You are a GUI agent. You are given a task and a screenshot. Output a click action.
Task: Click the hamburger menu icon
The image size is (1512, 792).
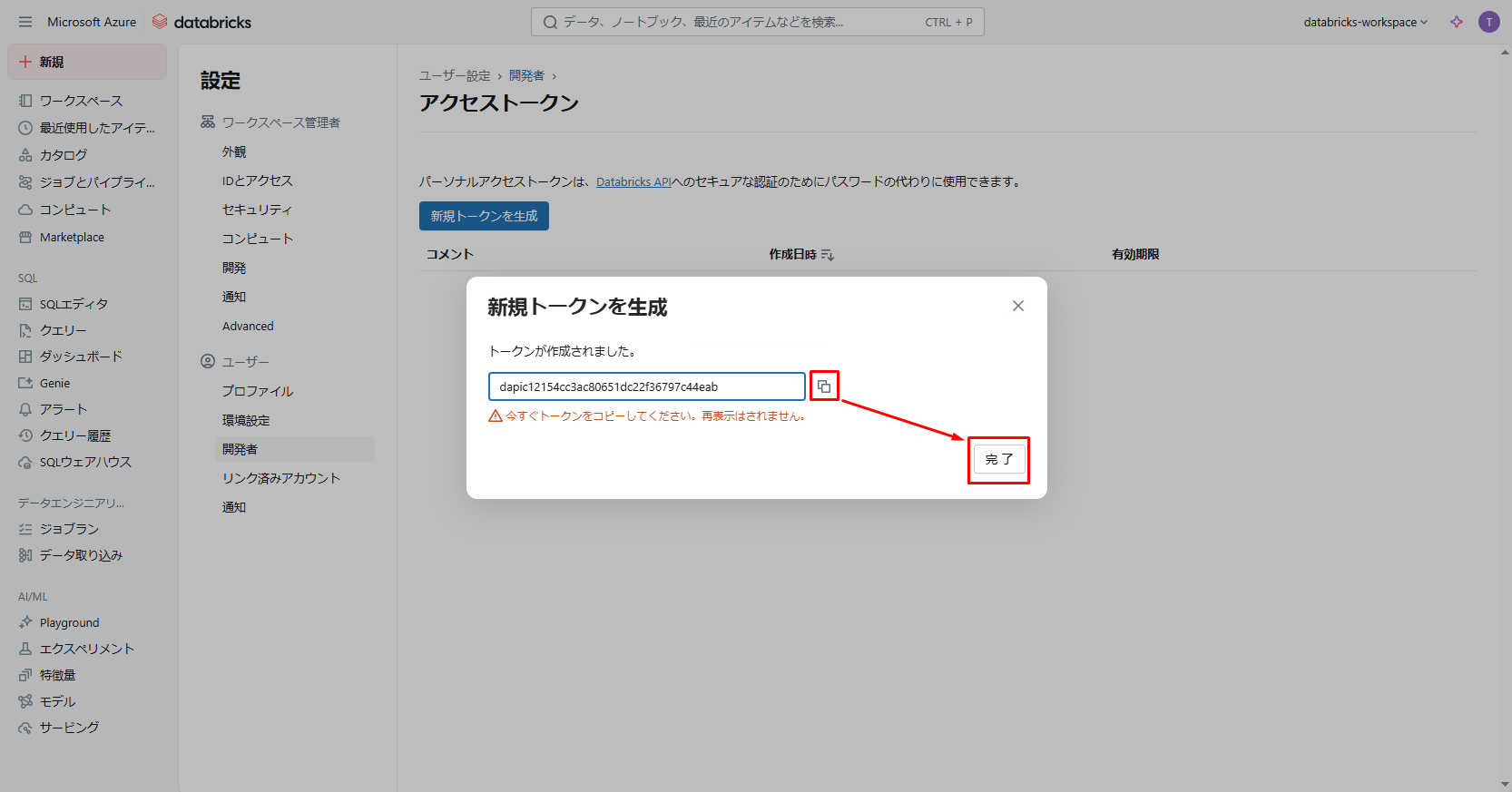point(25,22)
